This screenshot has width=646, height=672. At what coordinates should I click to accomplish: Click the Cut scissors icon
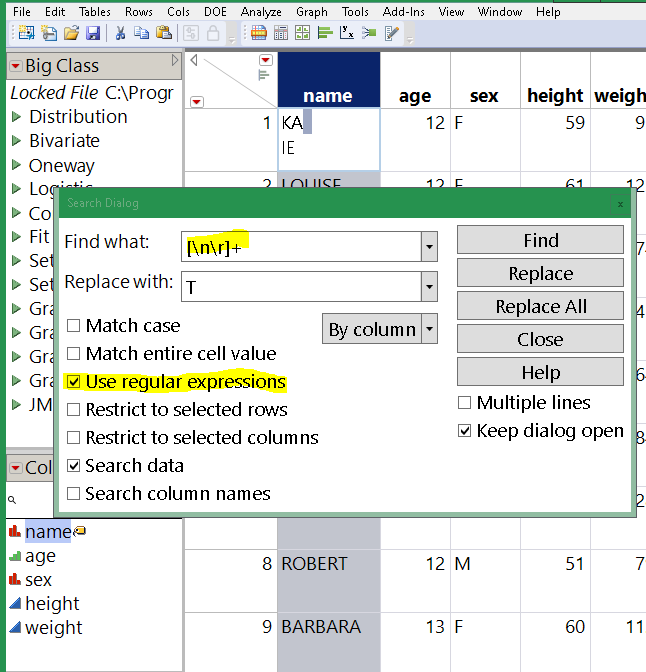tap(120, 33)
